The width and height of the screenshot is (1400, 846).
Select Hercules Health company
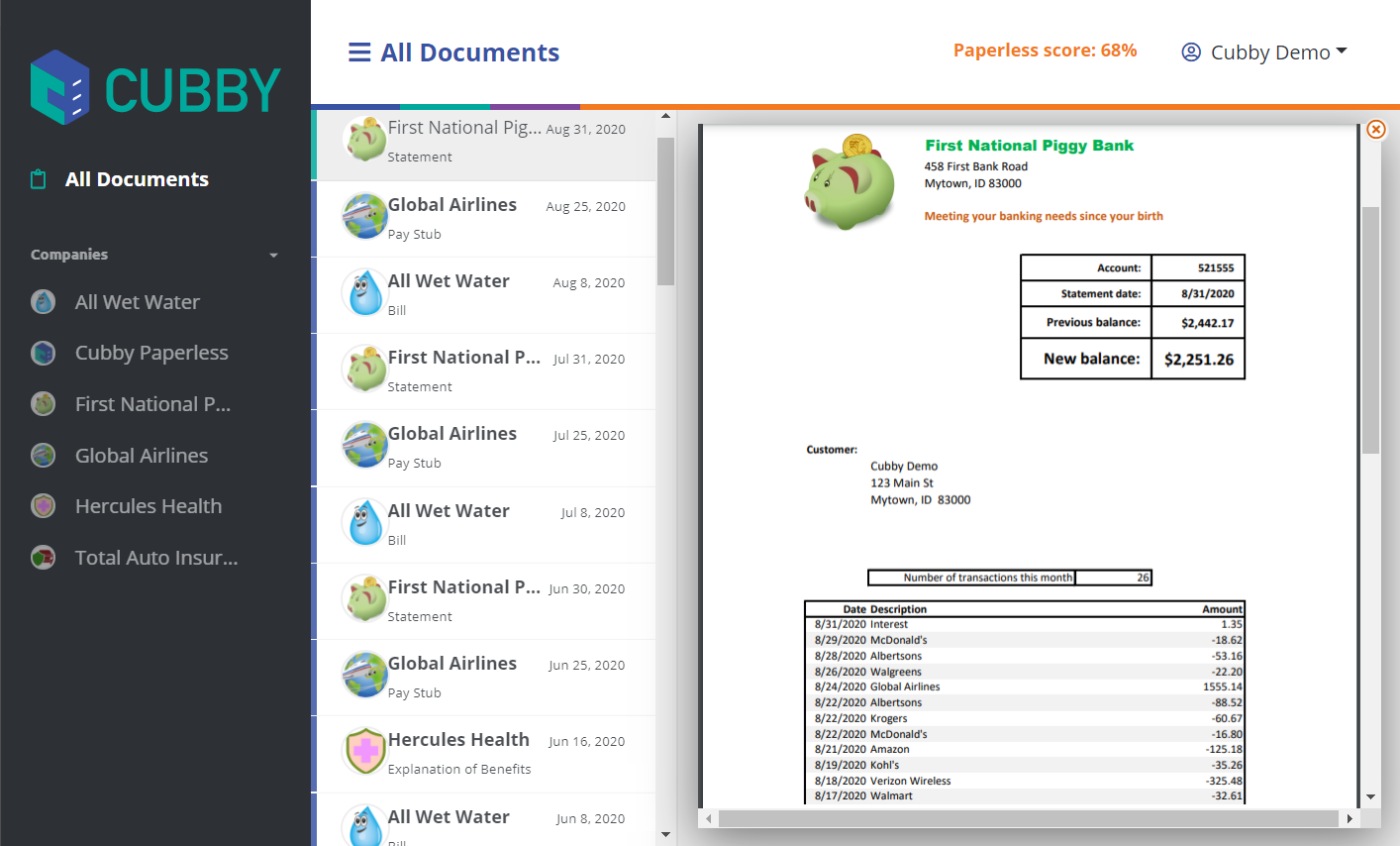[x=149, y=506]
